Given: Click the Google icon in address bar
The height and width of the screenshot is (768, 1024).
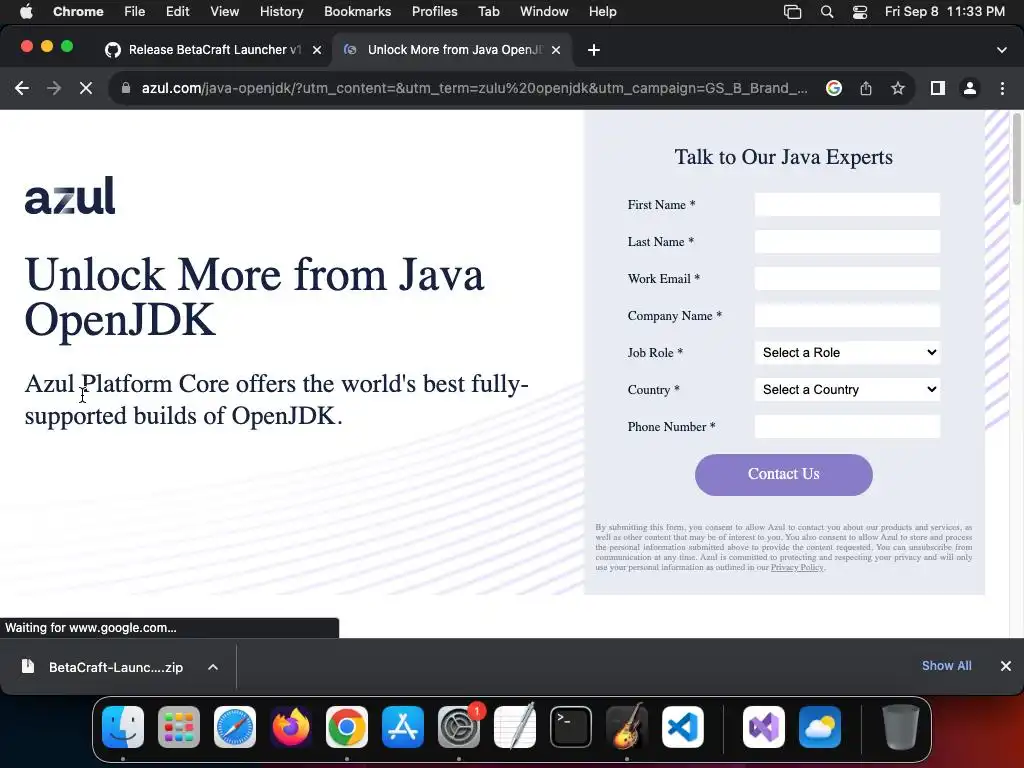Looking at the screenshot, I should point(834,88).
